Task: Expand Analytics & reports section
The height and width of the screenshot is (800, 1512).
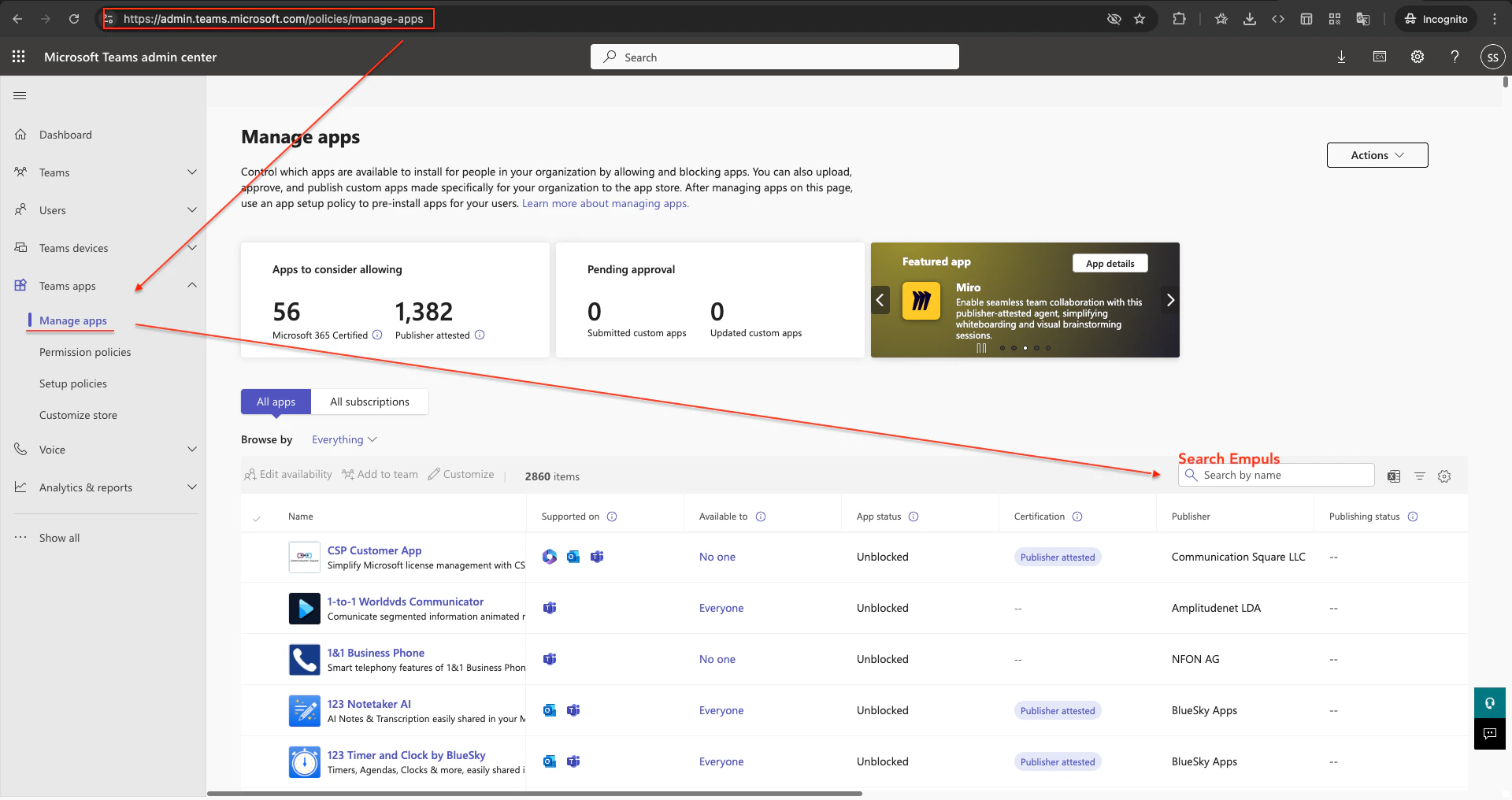Action: coord(192,487)
